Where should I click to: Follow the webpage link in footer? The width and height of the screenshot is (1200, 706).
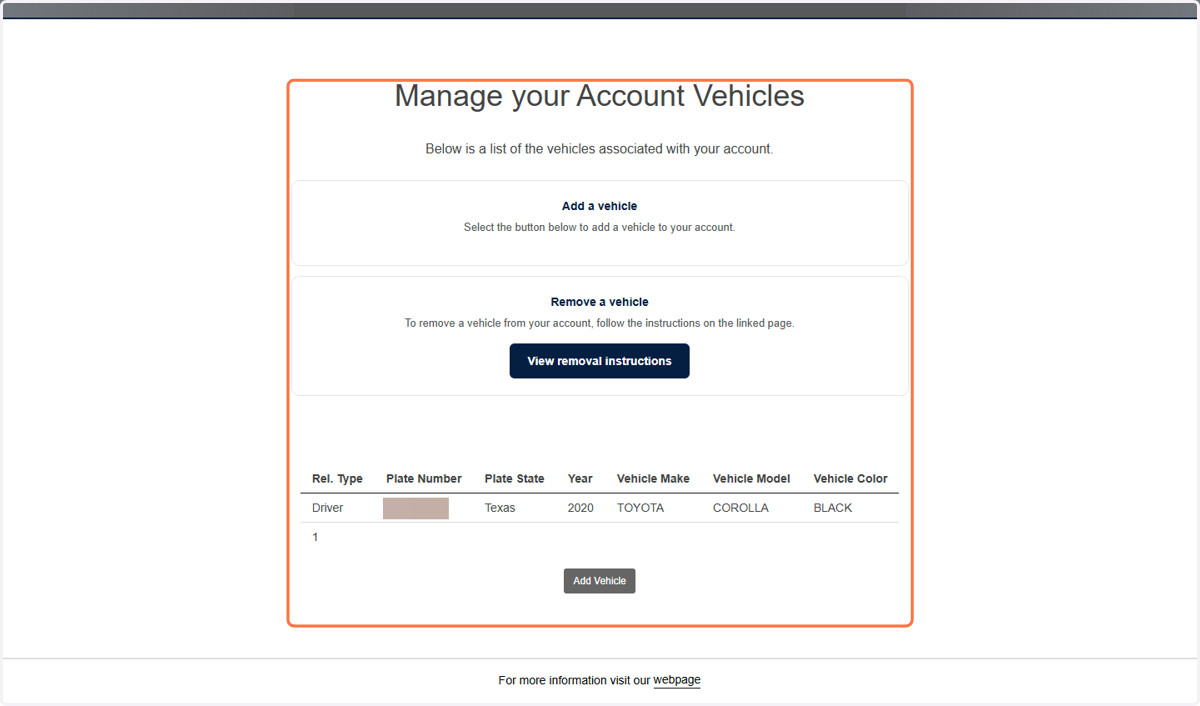(x=677, y=680)
